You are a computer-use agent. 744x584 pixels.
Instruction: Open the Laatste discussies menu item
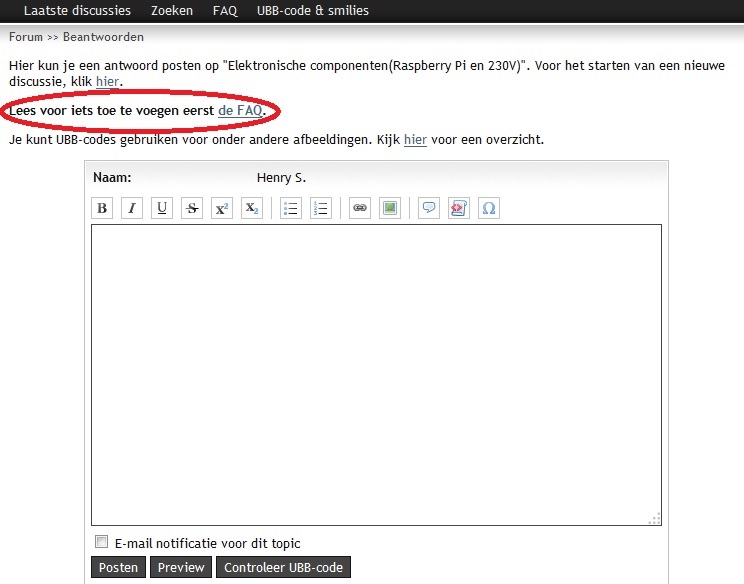click(77, 11)
